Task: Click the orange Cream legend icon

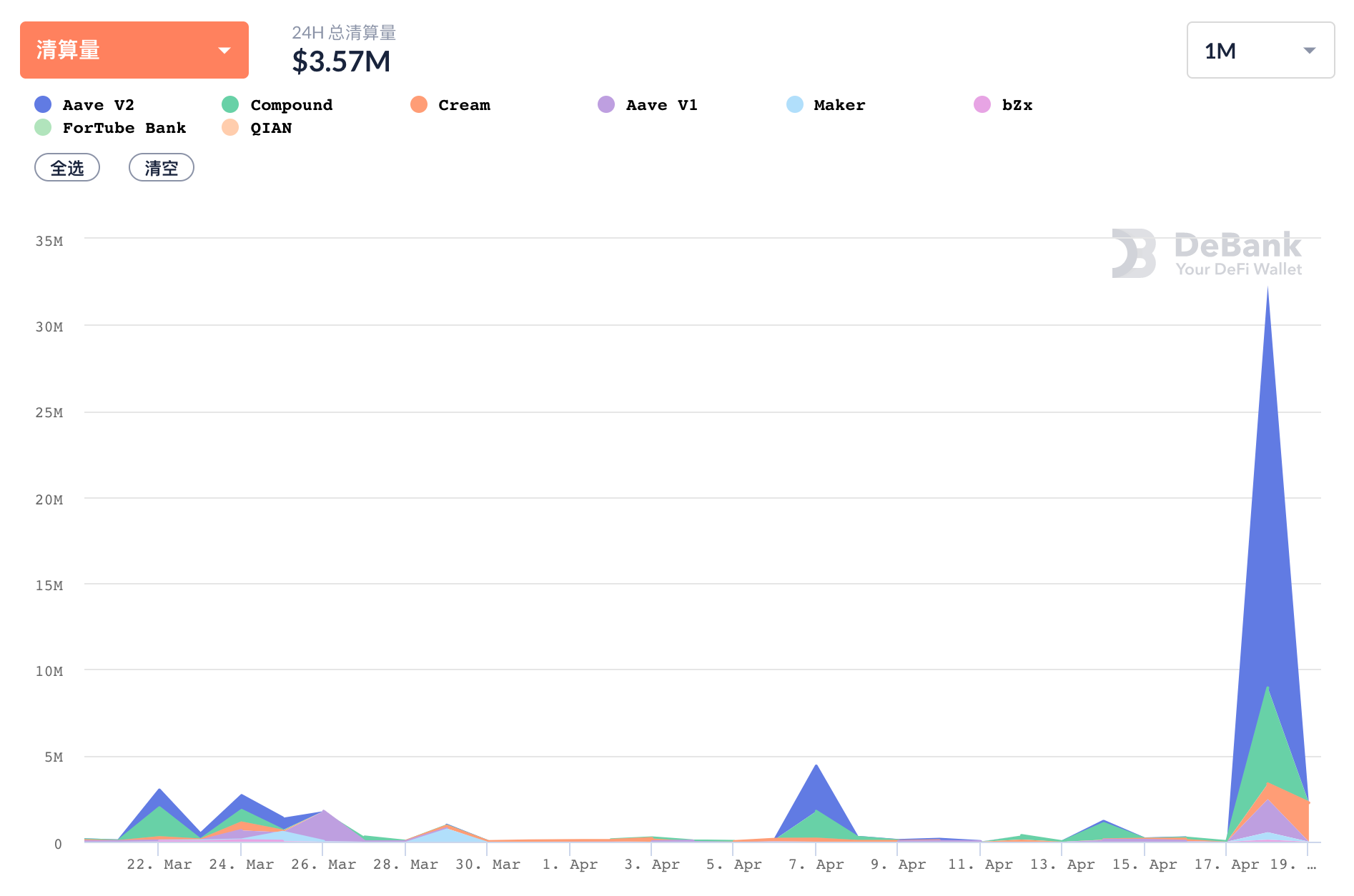Action: tap(418, 104)
